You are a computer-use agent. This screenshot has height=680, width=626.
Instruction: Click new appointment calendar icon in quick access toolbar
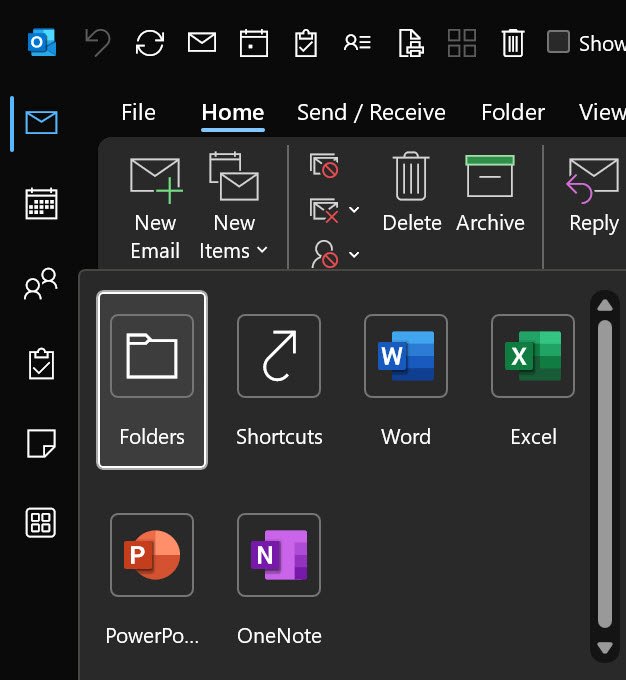coord(254,43)
